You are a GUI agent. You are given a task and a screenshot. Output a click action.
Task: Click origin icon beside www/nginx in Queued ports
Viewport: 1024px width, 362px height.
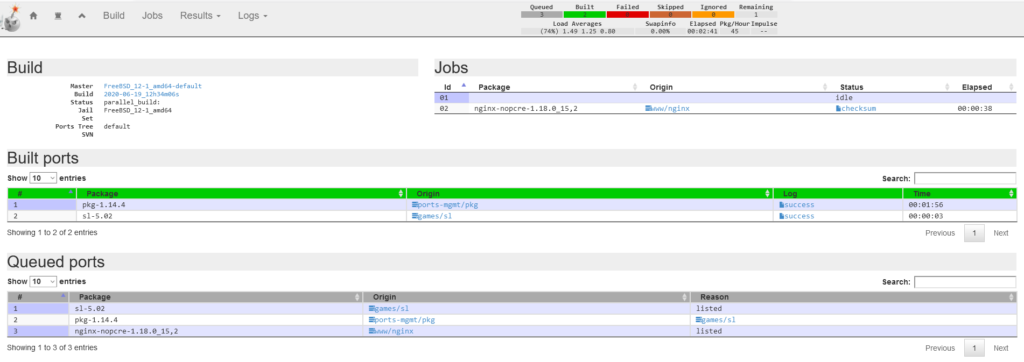click(372, 331)
